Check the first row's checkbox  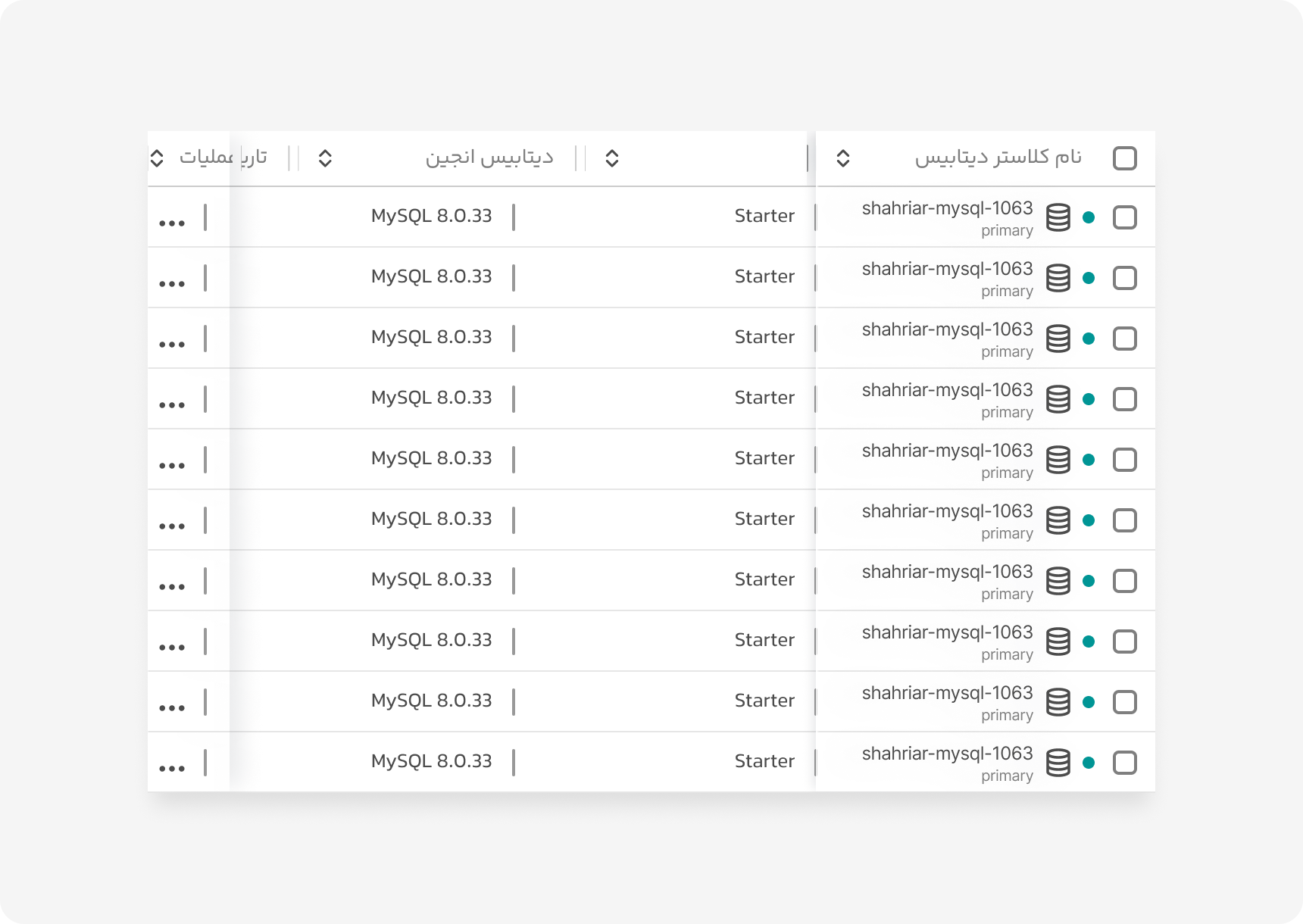tap(1125, 217)
